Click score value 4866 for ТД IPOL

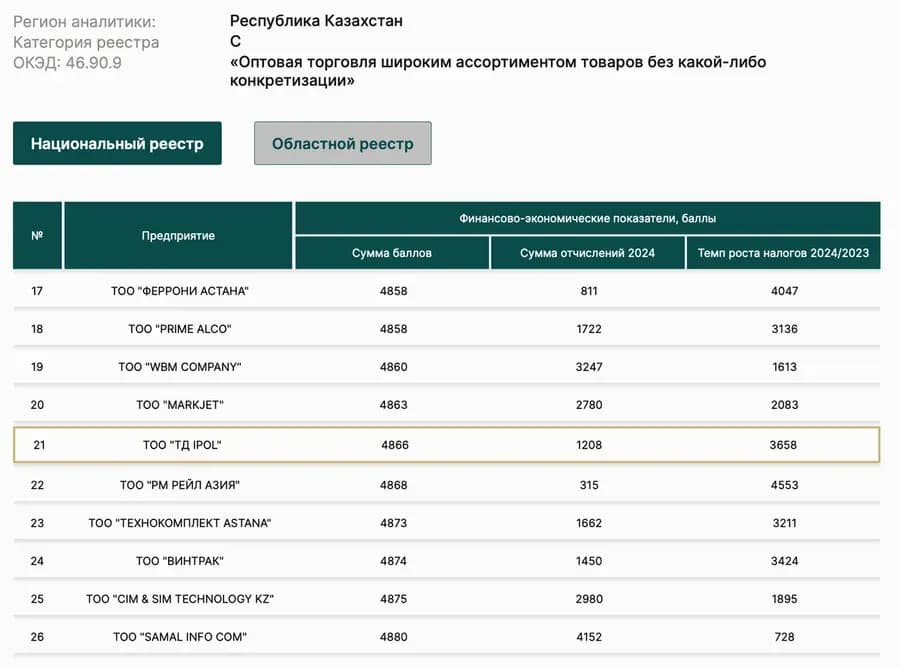coord(395,445)
